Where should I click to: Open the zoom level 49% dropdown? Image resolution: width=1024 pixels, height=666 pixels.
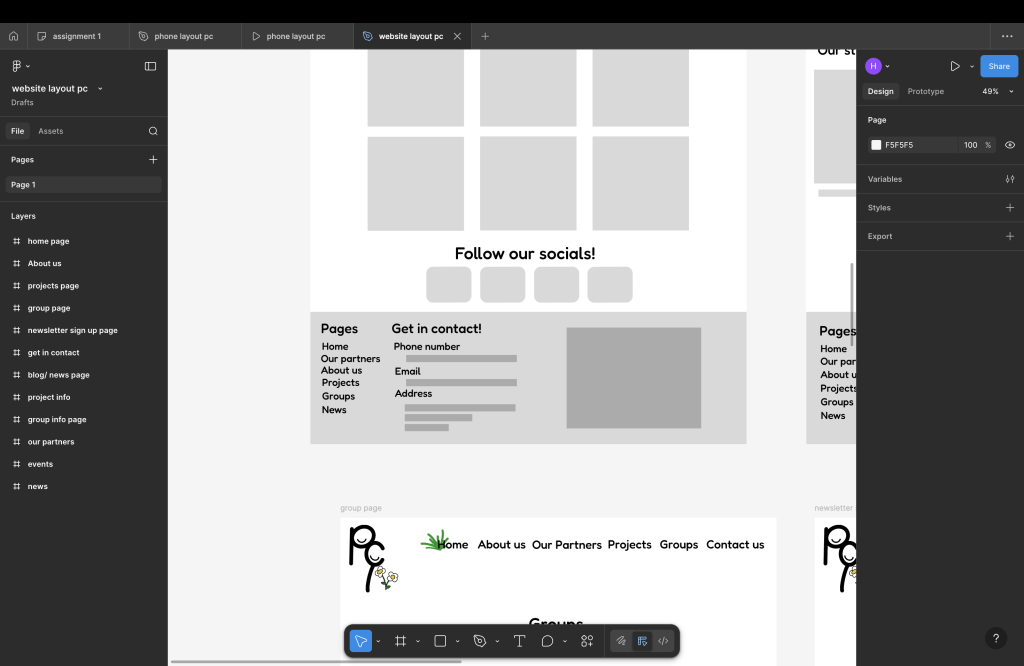click(x=995, y=91)
